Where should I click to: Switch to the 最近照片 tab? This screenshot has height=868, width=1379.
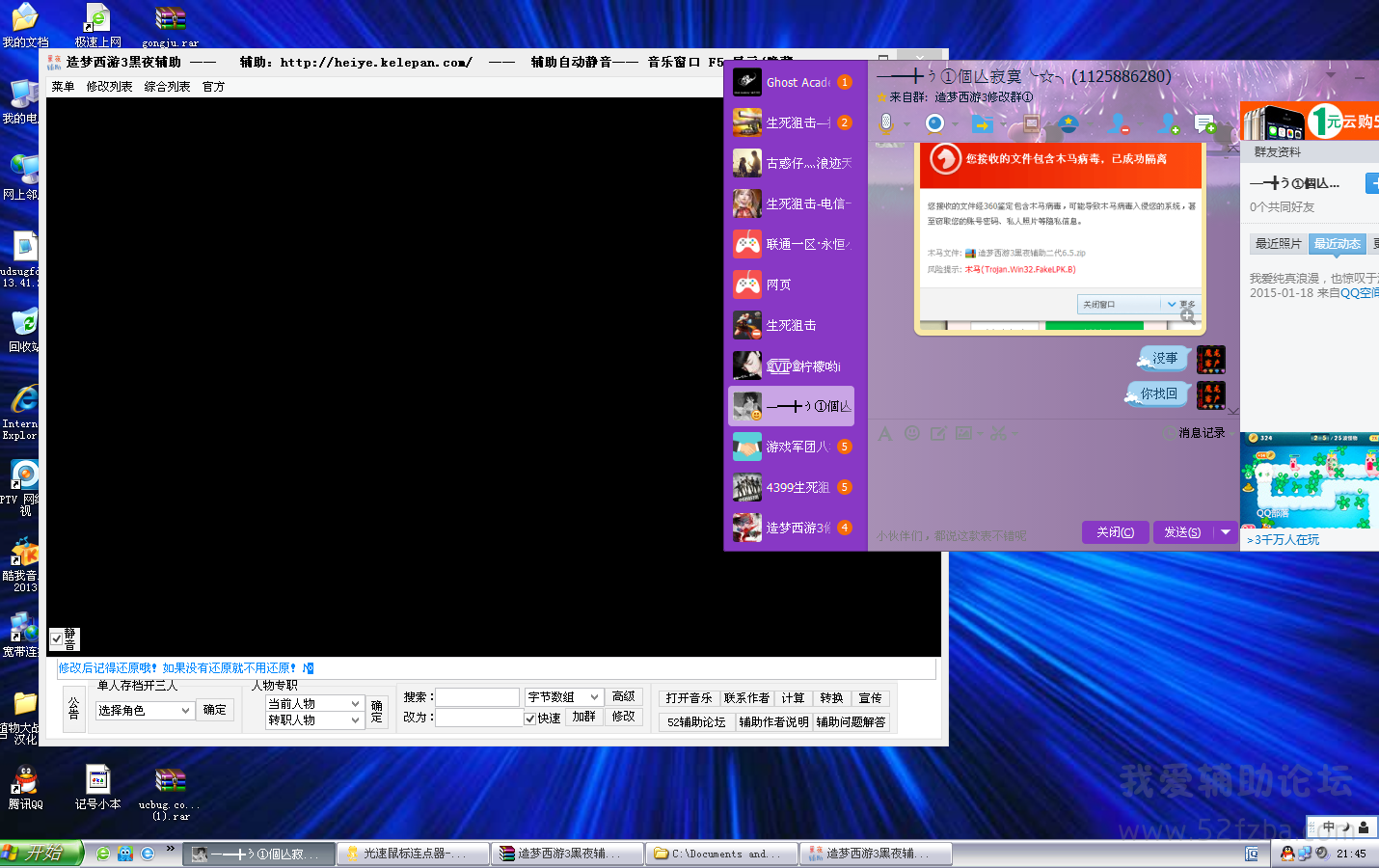point(1278,244)
